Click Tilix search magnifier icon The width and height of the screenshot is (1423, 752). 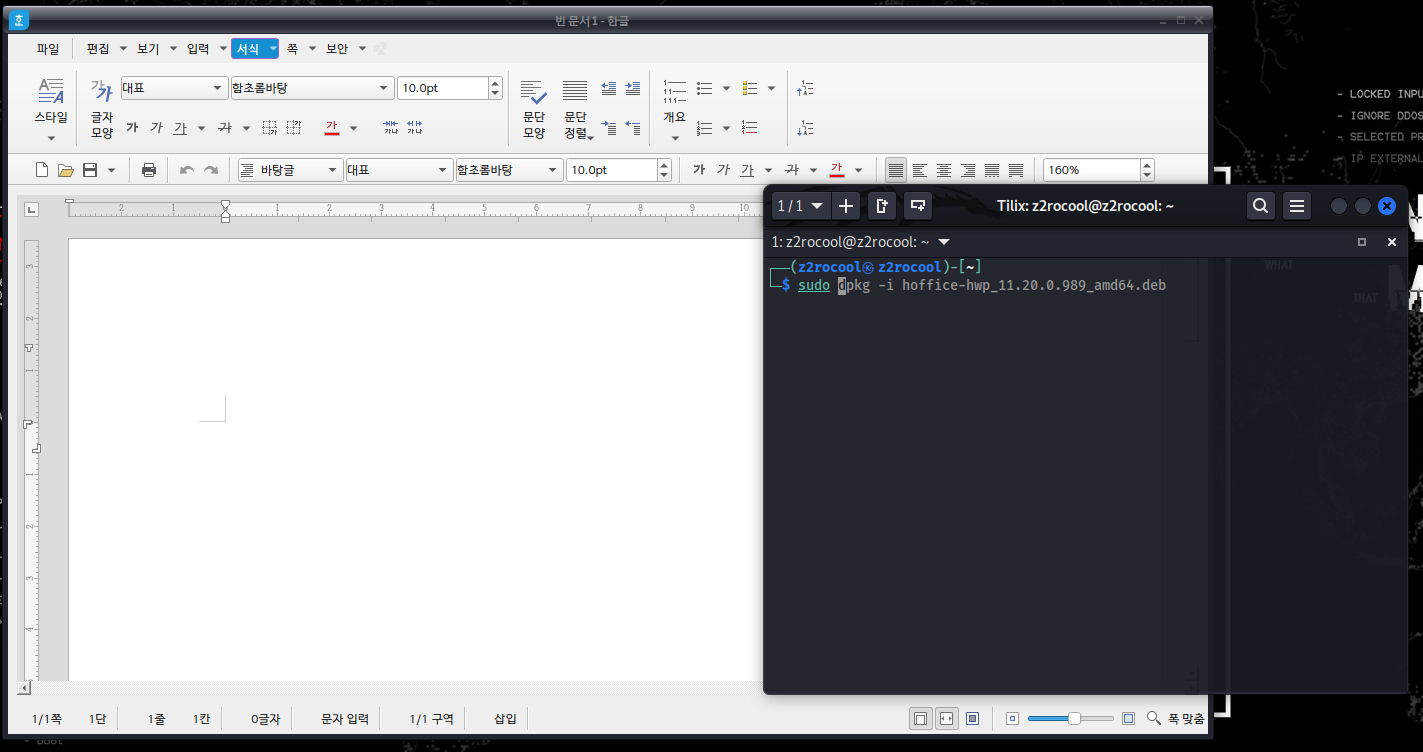pos(1261,206)
